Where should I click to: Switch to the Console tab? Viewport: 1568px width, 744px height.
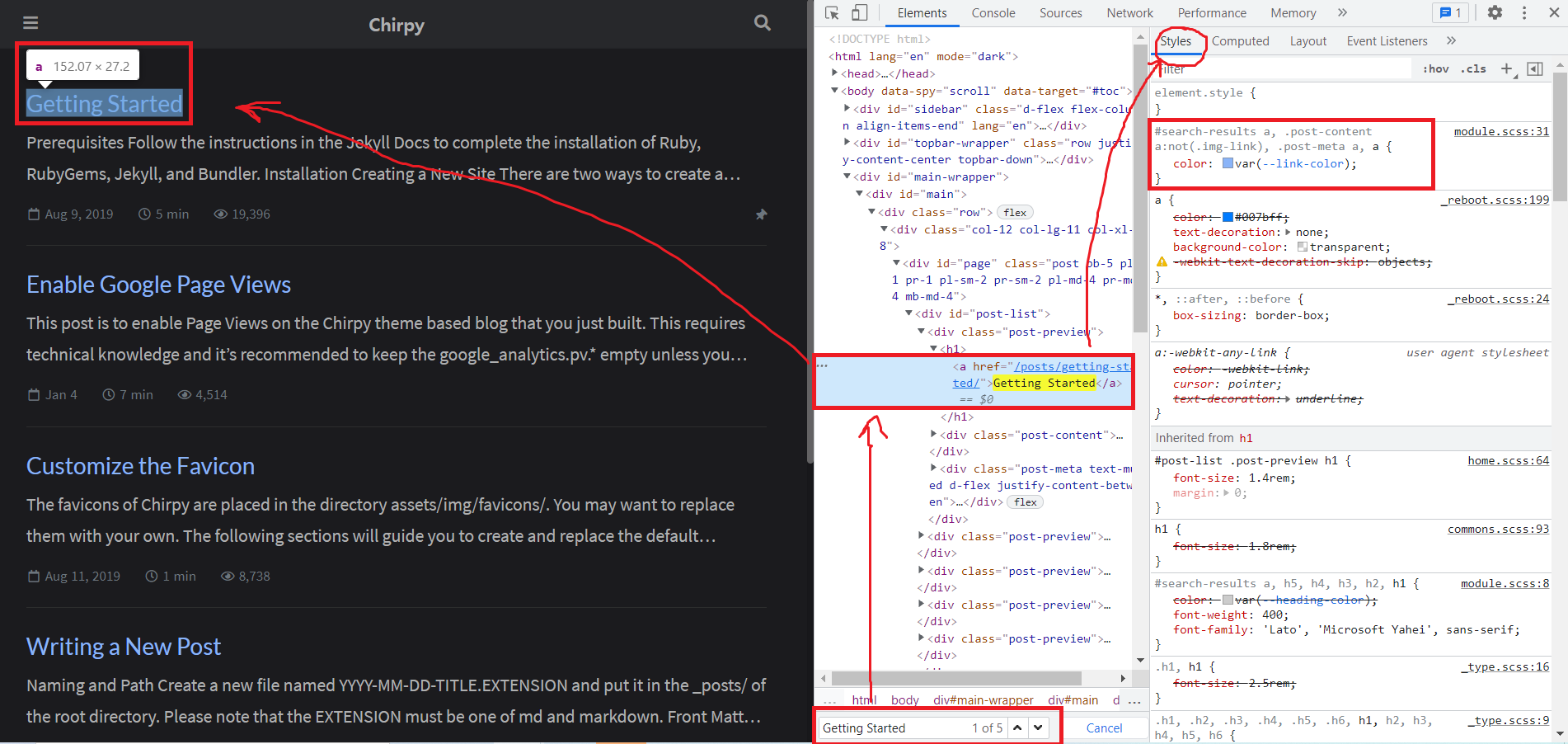point(993,12)
